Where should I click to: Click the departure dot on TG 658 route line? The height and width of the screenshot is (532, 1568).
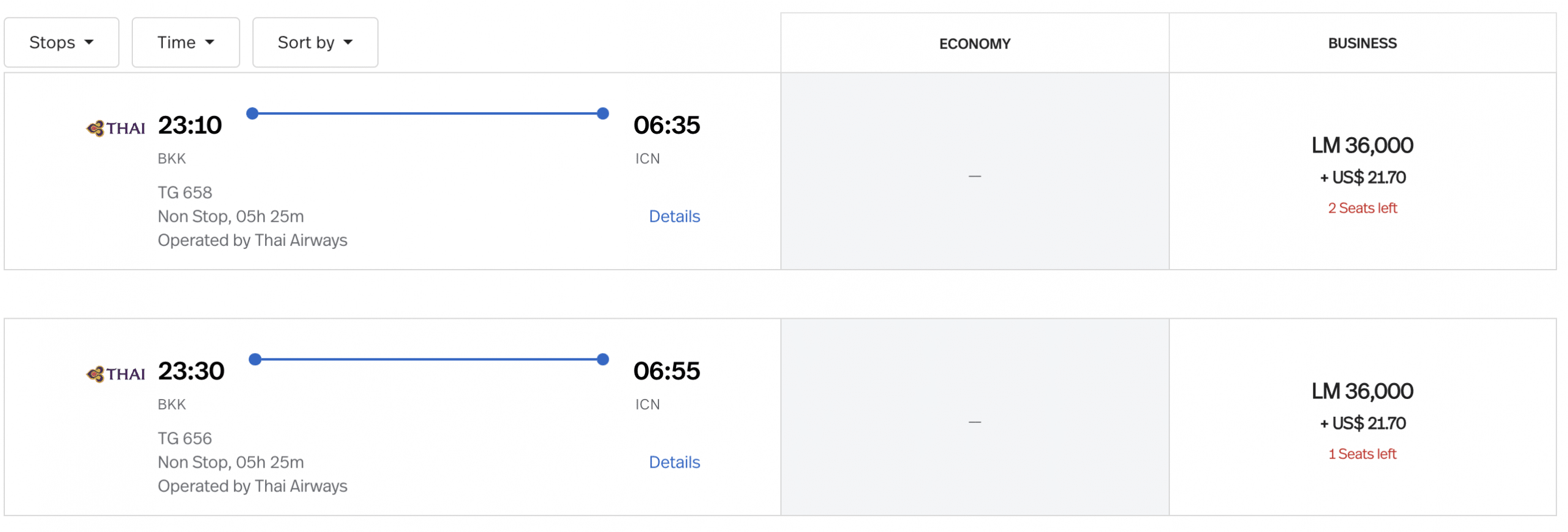pos(252,113)
